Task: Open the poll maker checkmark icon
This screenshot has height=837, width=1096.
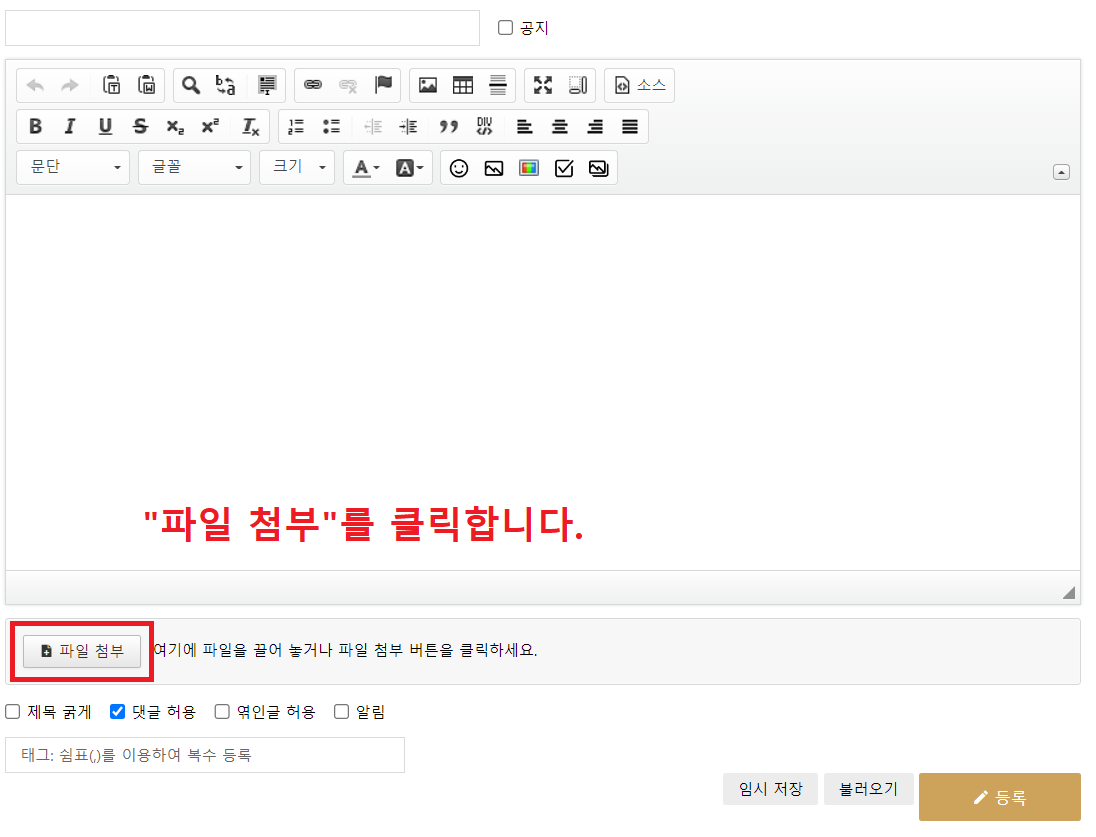Action: (x=564, y=168)
